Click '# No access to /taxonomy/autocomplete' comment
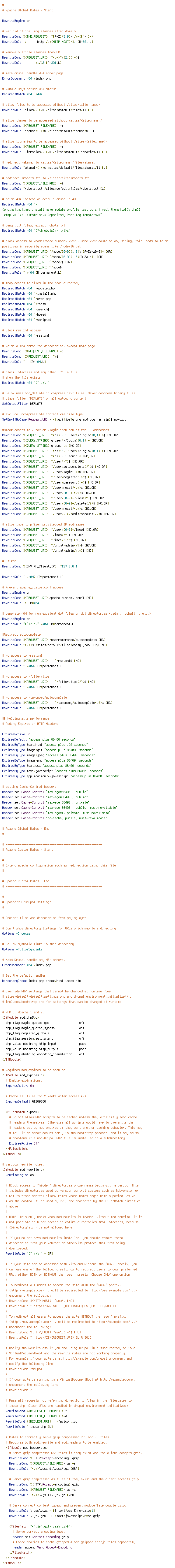 [x=35, y=697]
